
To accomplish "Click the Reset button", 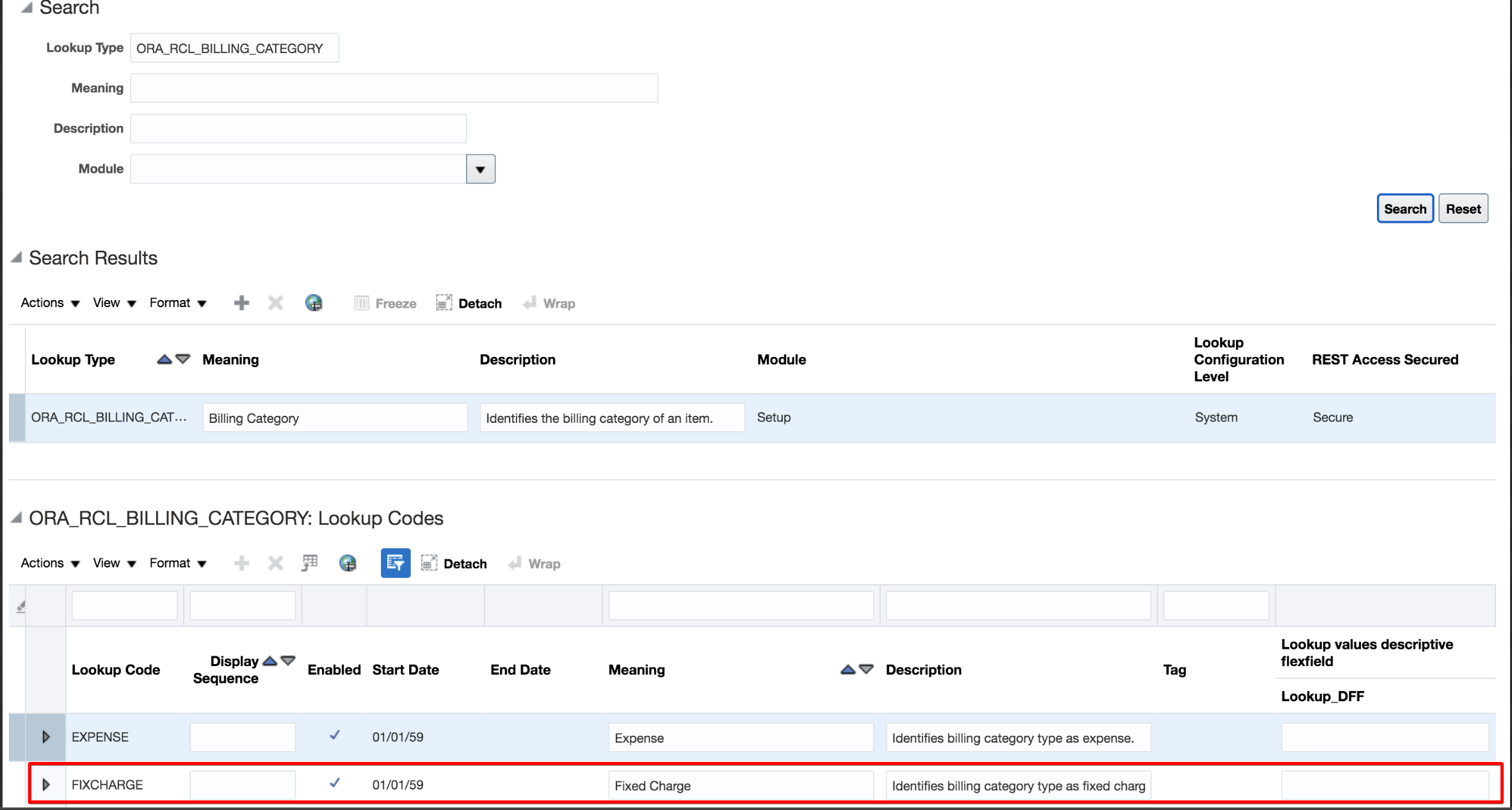I will click(x=1463, y=209).
